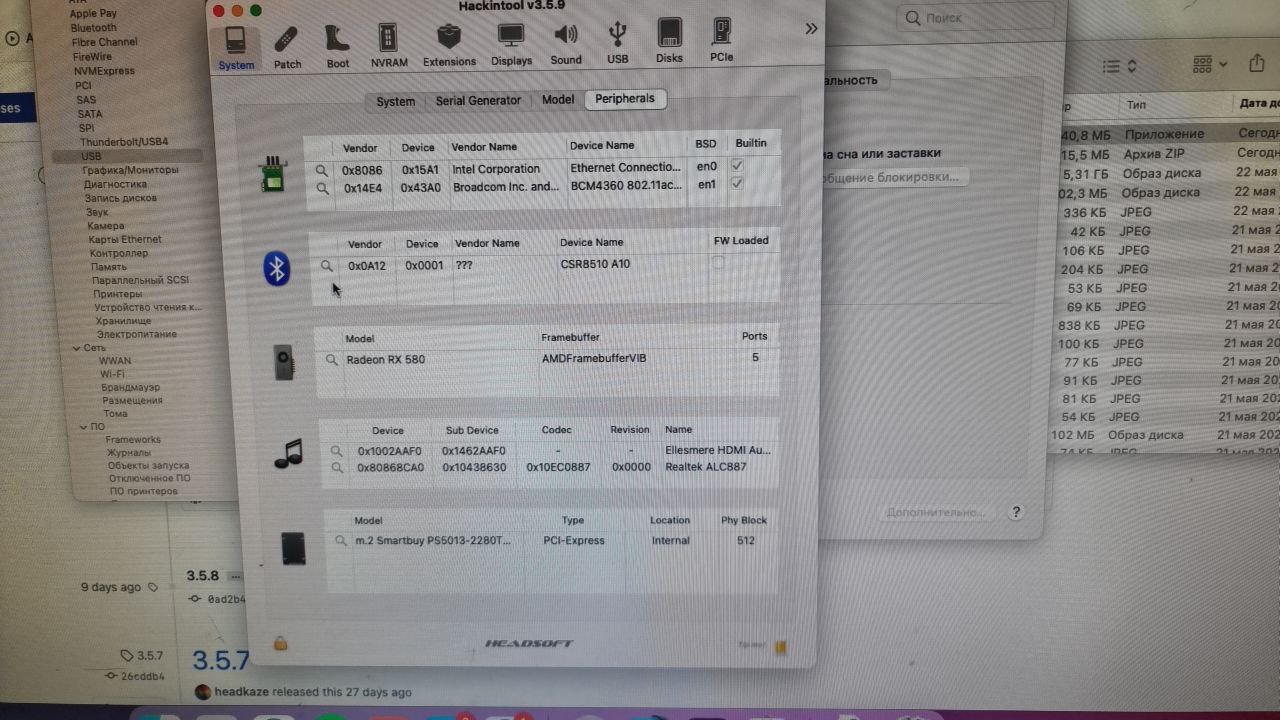
Task: Click magnifier icon for Intel Corporation row
Action: pyautogui.click(x=322, y=171)
